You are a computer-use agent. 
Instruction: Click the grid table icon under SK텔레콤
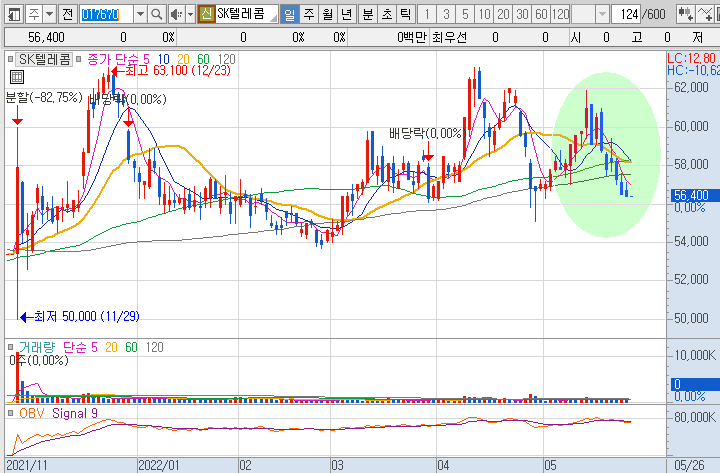tap(17, 77)
